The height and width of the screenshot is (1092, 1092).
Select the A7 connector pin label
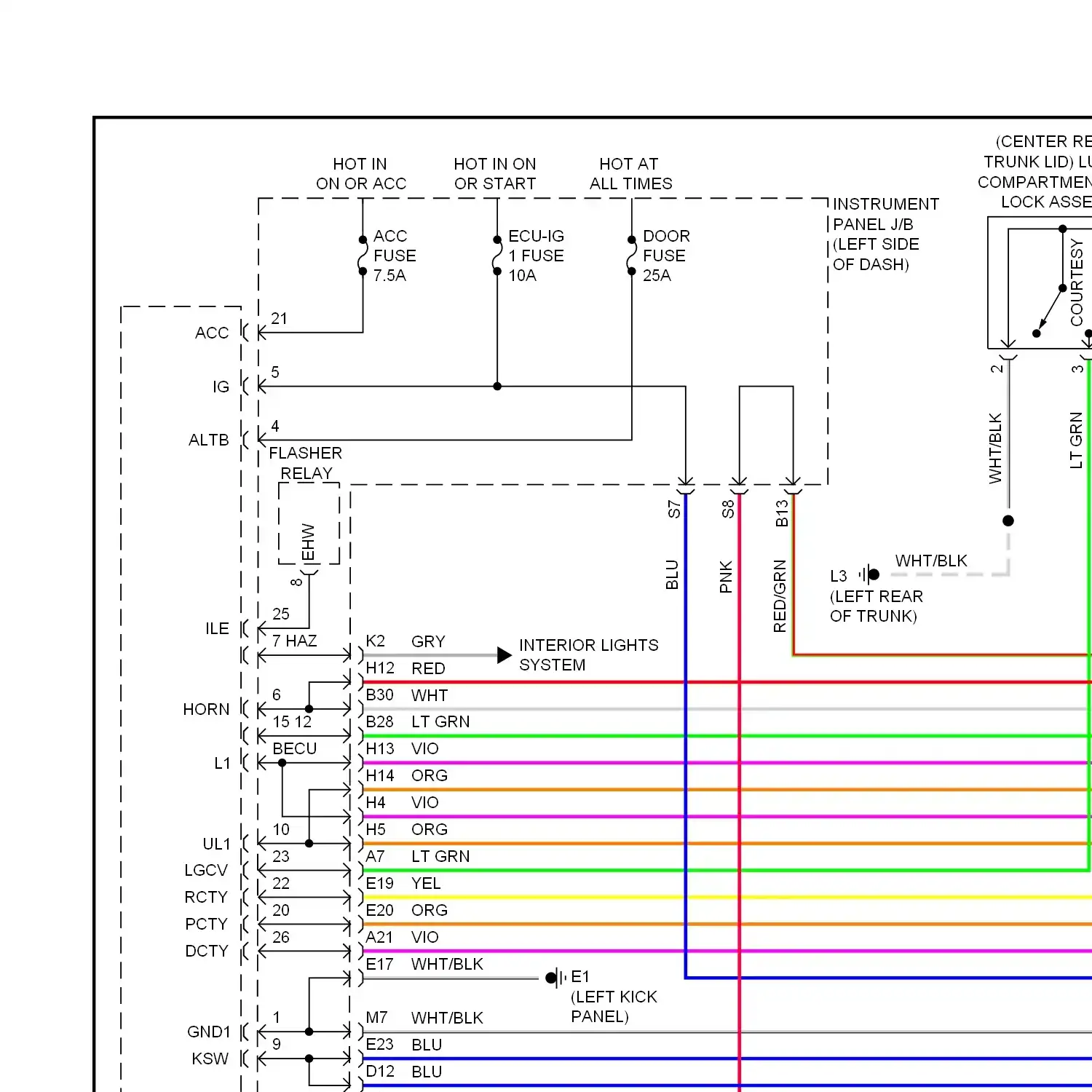pos(375,856)
